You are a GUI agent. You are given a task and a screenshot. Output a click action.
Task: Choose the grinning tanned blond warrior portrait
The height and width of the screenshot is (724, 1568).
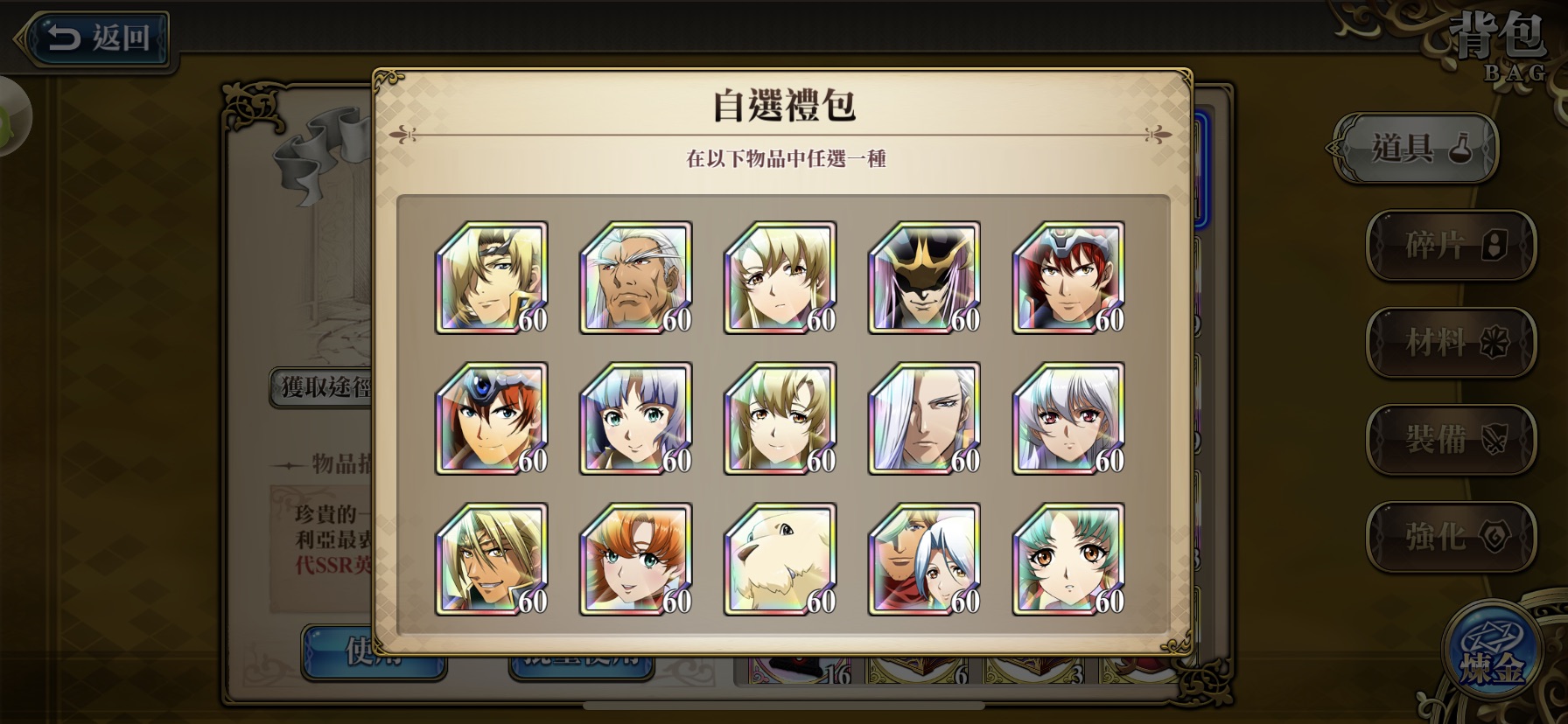point(492,559)
